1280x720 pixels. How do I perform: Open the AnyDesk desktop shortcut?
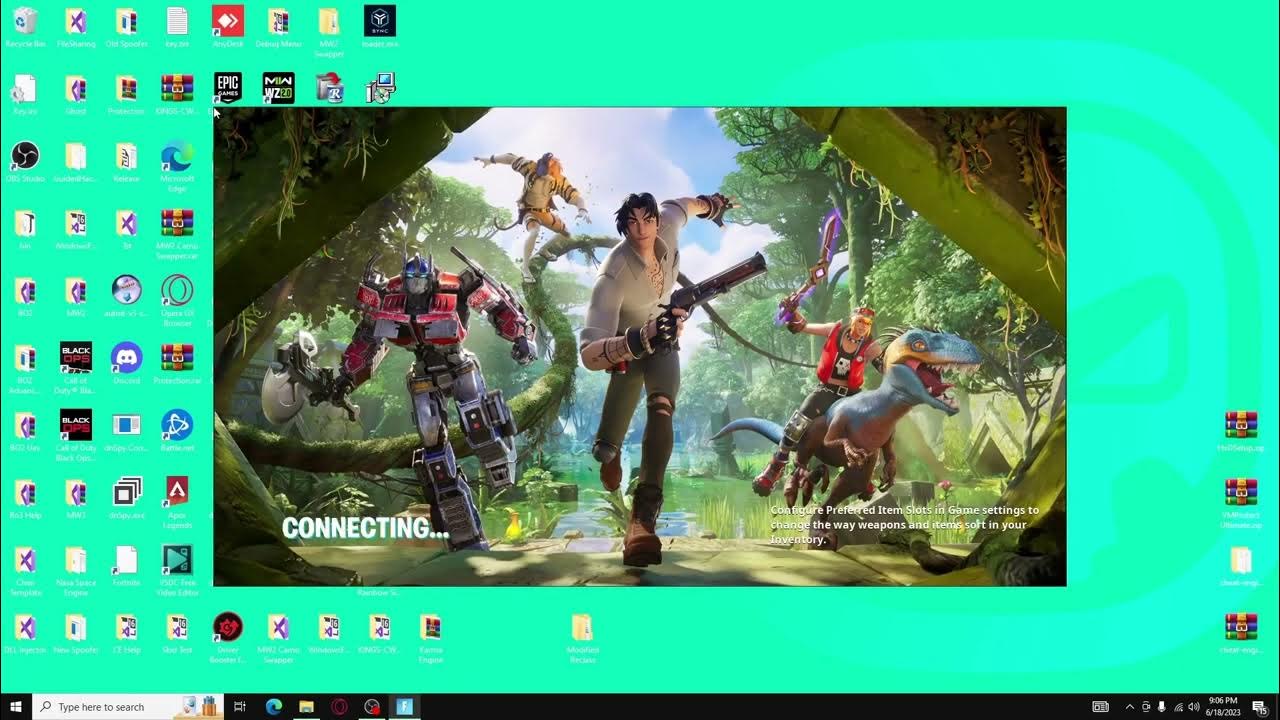click(x=228, y=27)
